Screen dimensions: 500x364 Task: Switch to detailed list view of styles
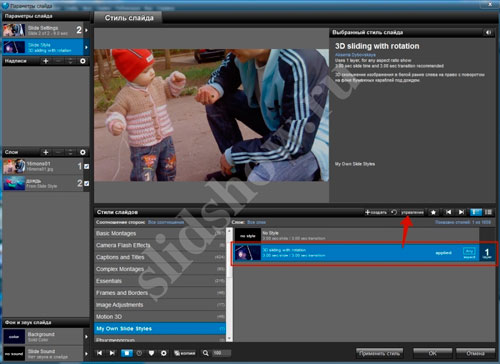click(476, 212)
